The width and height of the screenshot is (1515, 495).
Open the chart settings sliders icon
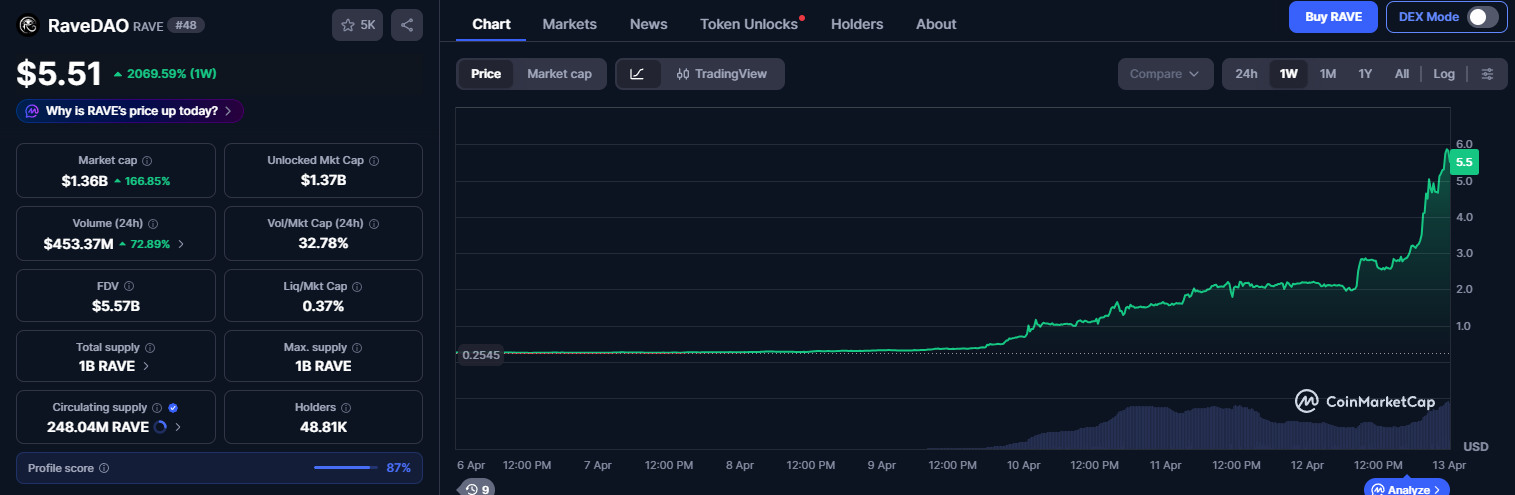(x=1488, y=74)
